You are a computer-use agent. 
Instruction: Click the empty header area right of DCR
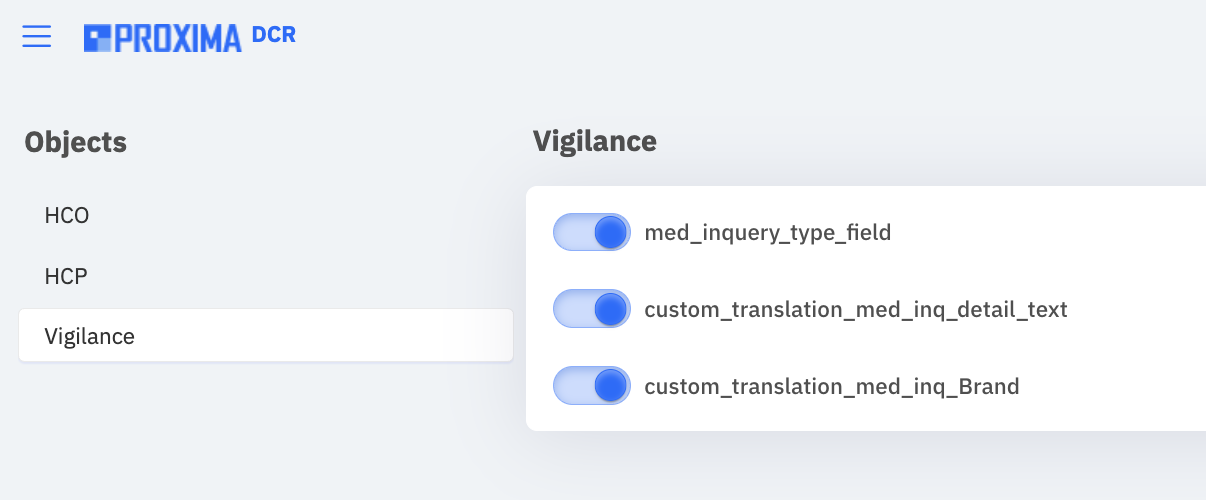pyautogui.click(x=750, y=38)
